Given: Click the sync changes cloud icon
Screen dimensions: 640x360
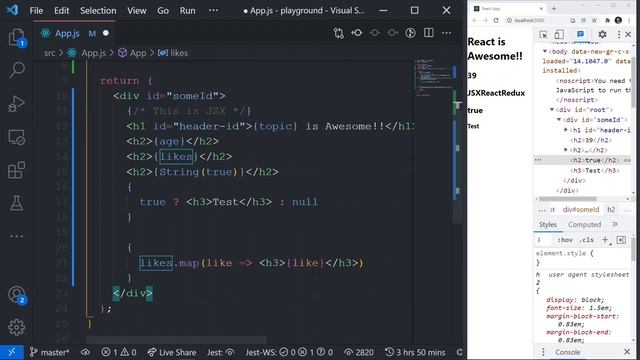Looking at the screenshot, I should [85, 352].
